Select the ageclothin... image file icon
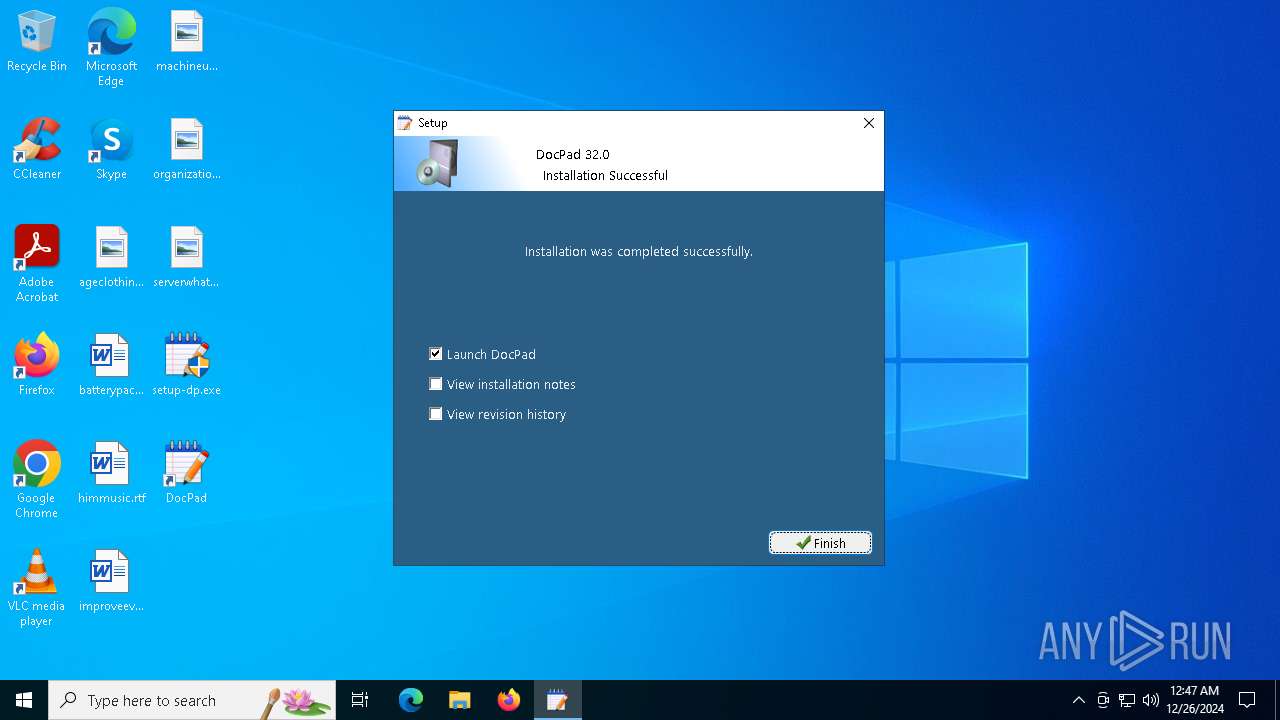Image resolution: width=1280 pixels, height=720 pixels. pos(111,258)
